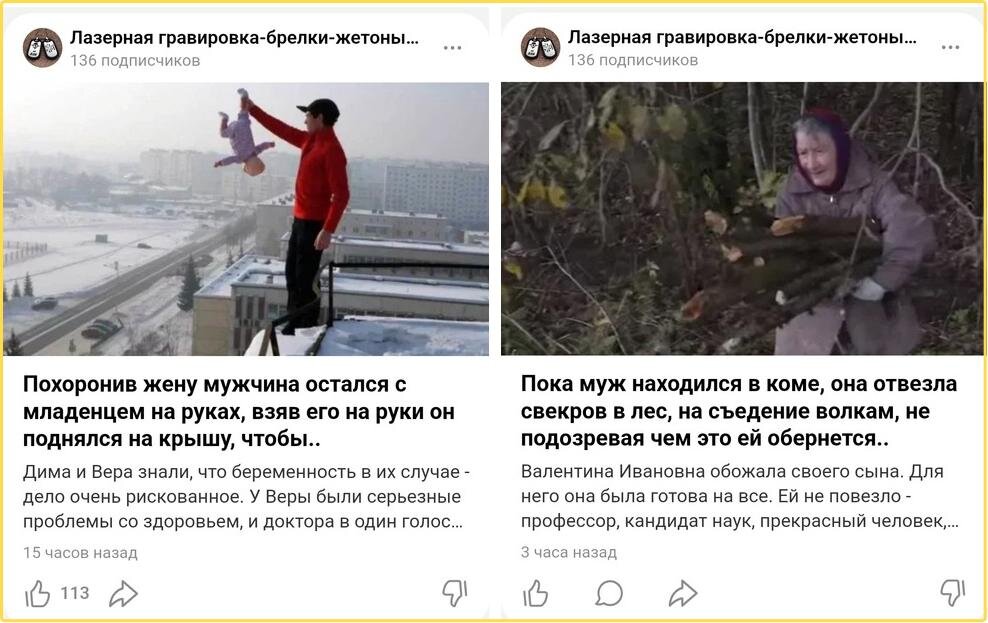Screen dimensions: 988x623
Task: Open channel avatar on left post
Action: point(43,48)
